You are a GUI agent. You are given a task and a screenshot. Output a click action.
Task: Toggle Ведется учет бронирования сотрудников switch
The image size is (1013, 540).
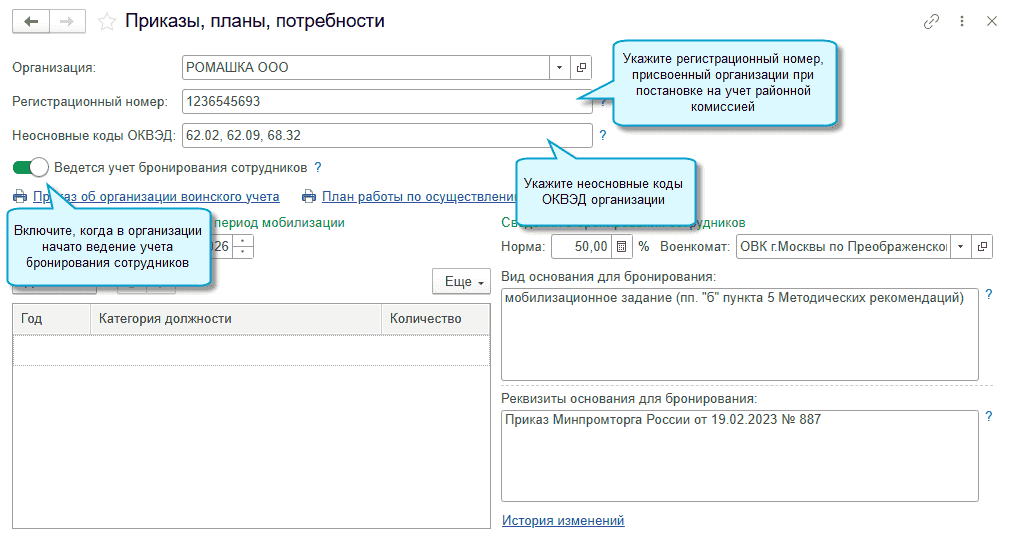click(x=30, y=167)
